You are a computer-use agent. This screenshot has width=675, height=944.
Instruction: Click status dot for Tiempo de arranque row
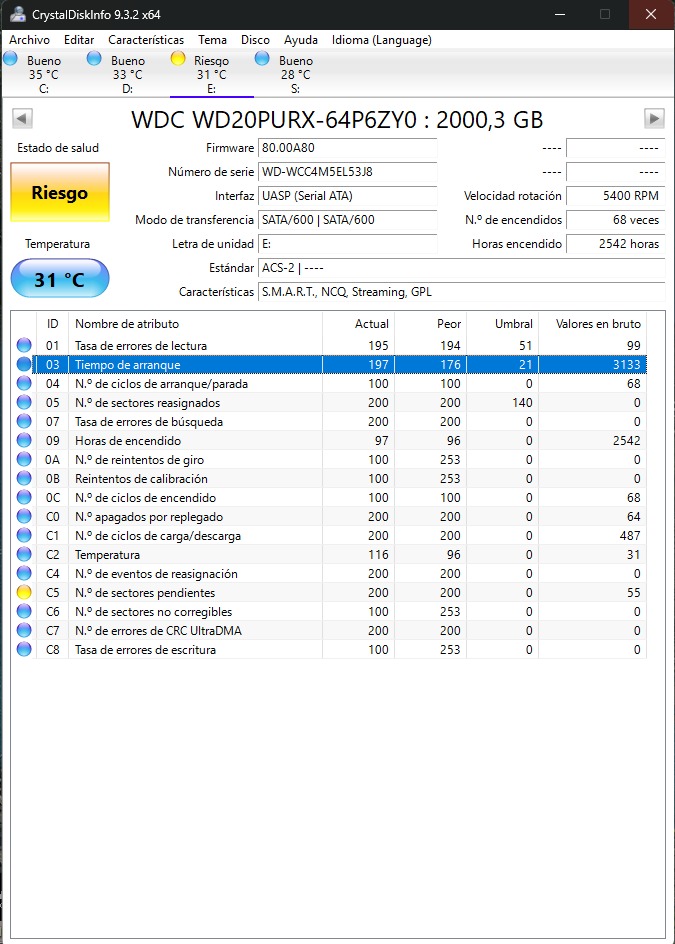pos(24,364)
